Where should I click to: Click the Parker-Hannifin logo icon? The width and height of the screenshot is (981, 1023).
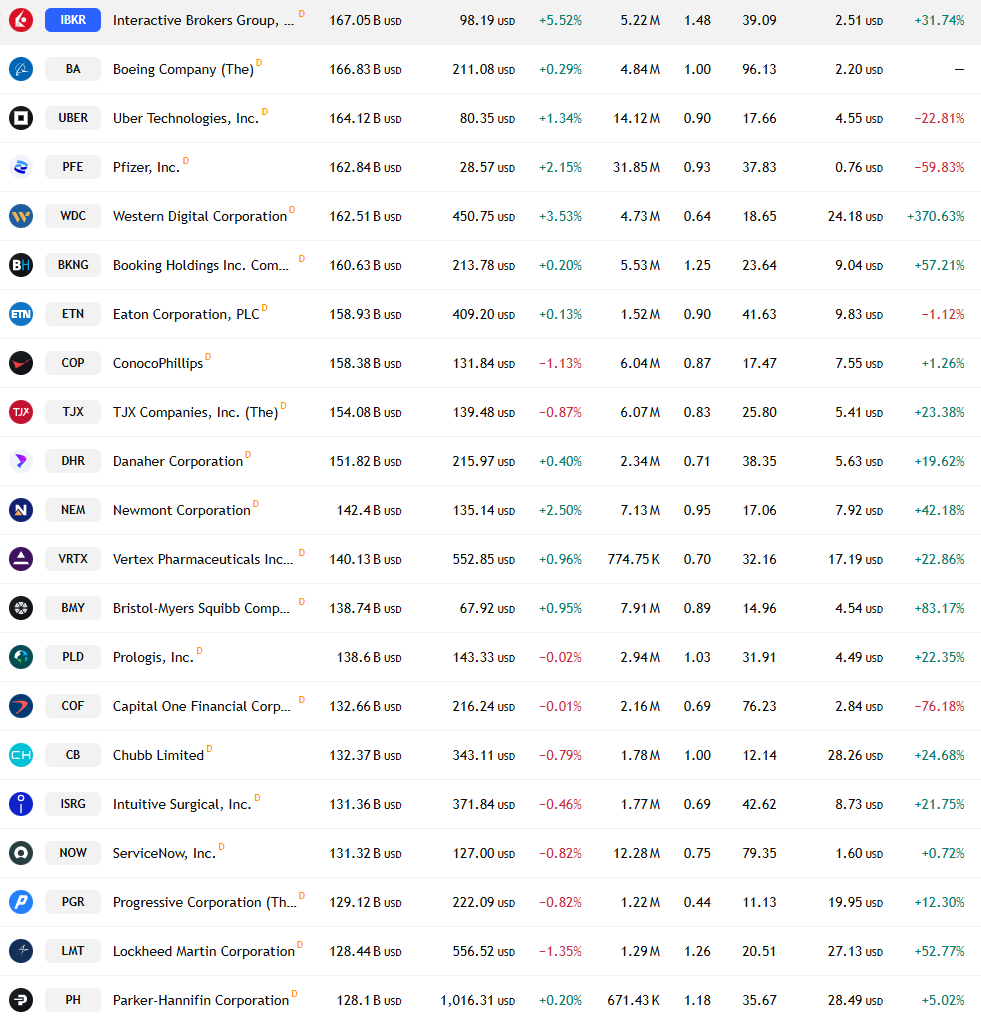coord(21,1000)
